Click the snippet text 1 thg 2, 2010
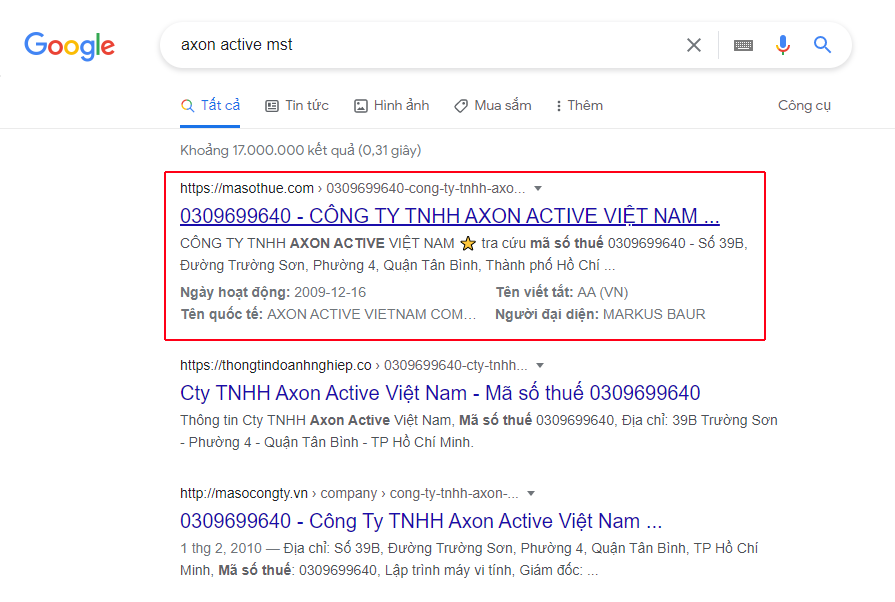The image size is (895, 602). click(x=221, y=548)
